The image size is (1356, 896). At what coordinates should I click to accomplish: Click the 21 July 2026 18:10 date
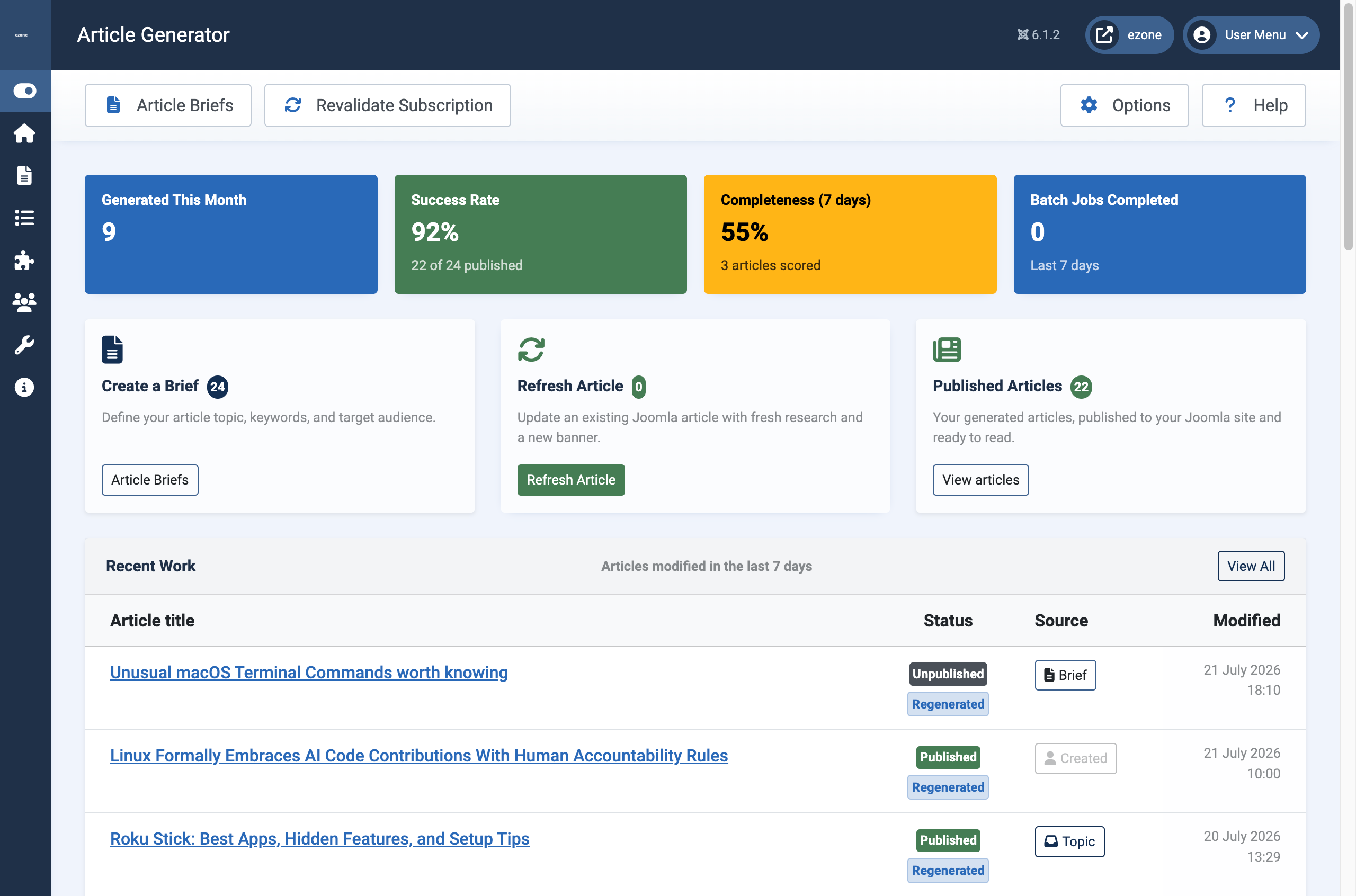point(1241,680)
